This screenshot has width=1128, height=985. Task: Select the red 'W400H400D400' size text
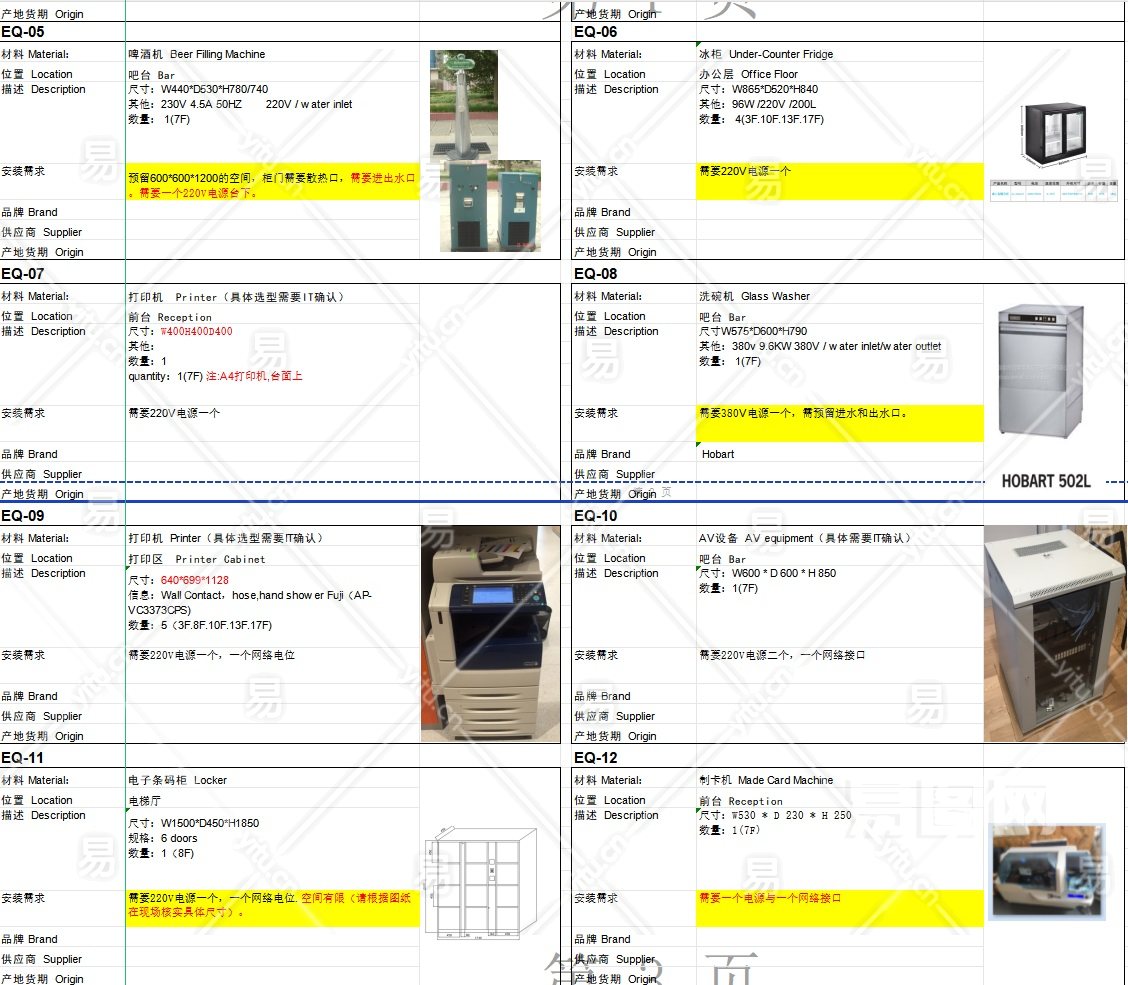(x=196, y=331)
